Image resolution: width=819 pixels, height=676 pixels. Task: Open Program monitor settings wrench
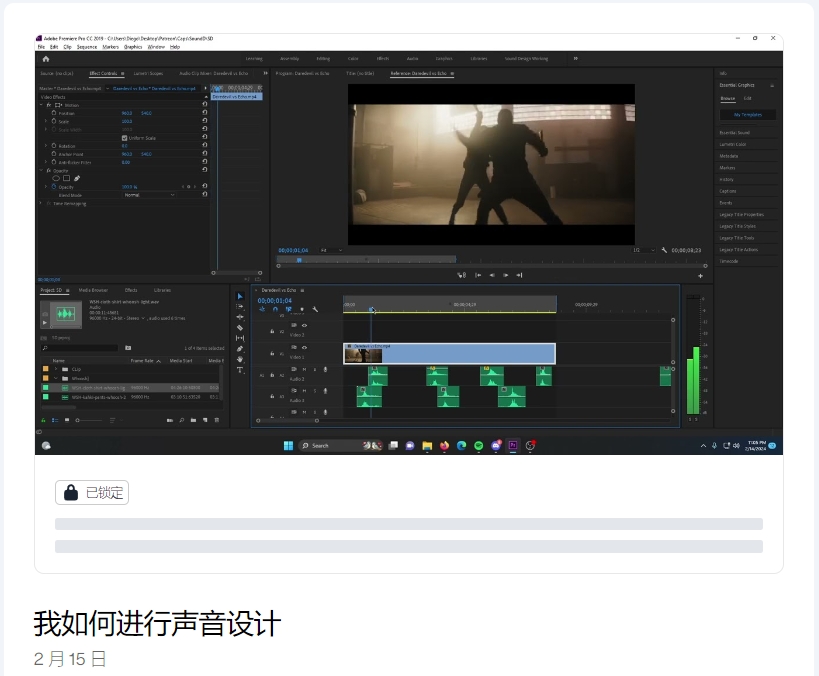[664, 250]
